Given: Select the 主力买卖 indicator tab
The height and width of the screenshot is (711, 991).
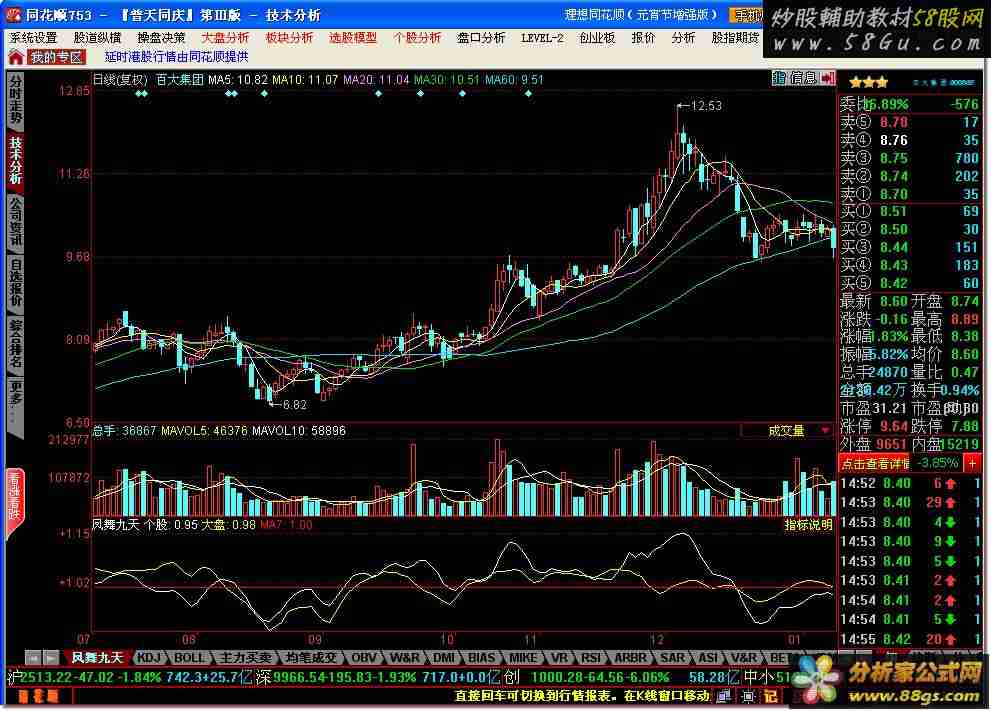Looking at the screenshot, I should tap(245, 657).
